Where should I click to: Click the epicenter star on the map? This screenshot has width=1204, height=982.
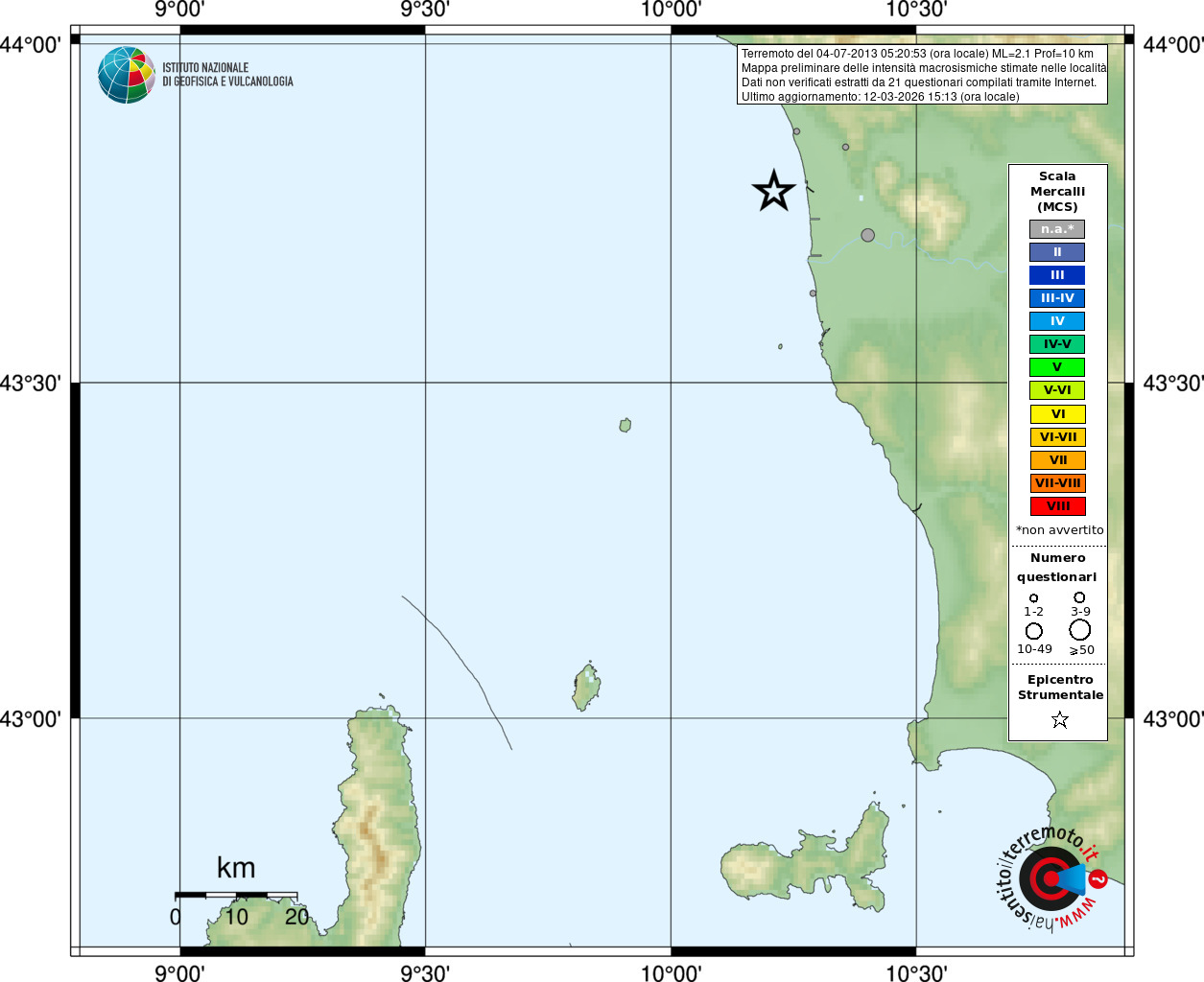pyautogui.click(x=774, y=191)
